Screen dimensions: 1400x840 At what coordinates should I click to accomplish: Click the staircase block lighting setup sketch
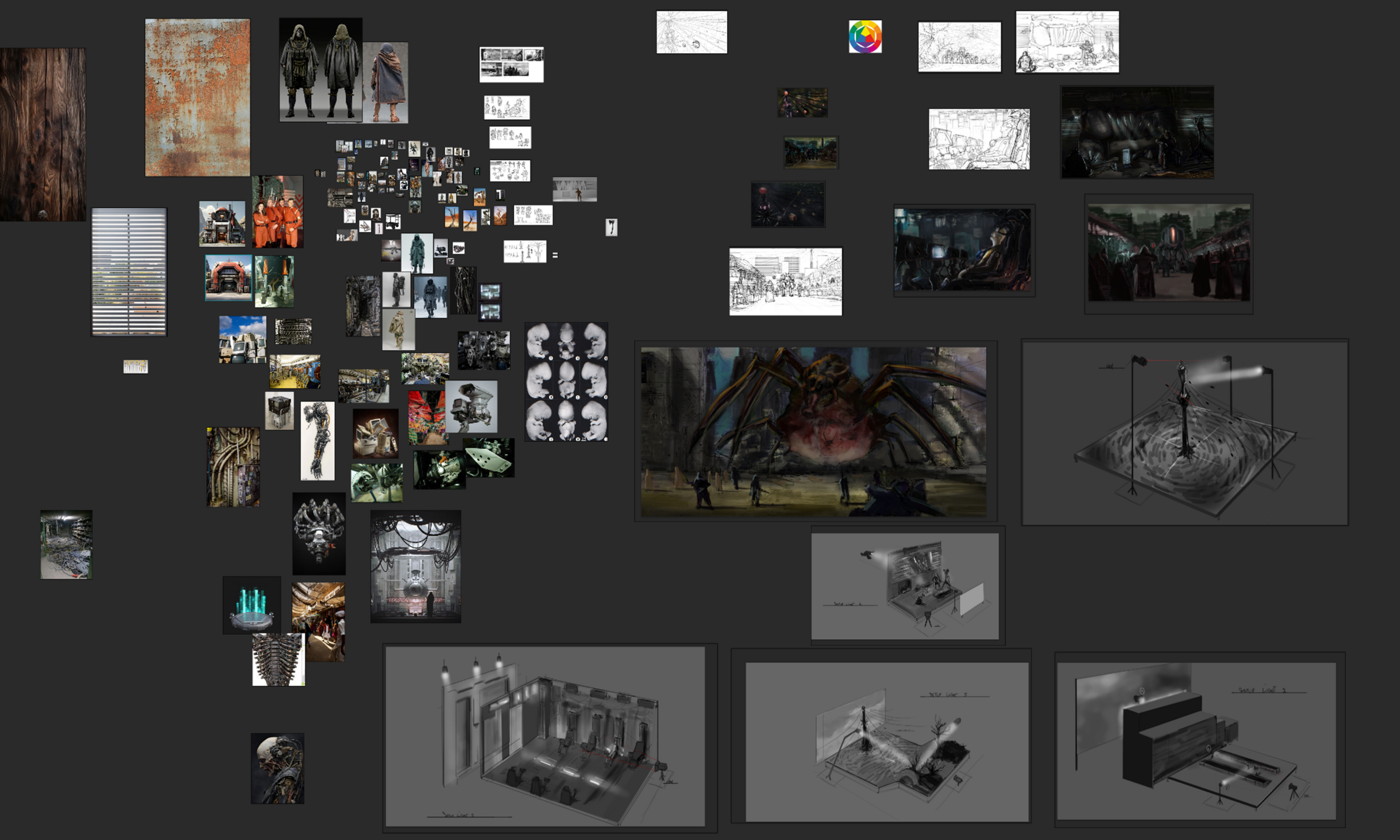(1196, 740)
